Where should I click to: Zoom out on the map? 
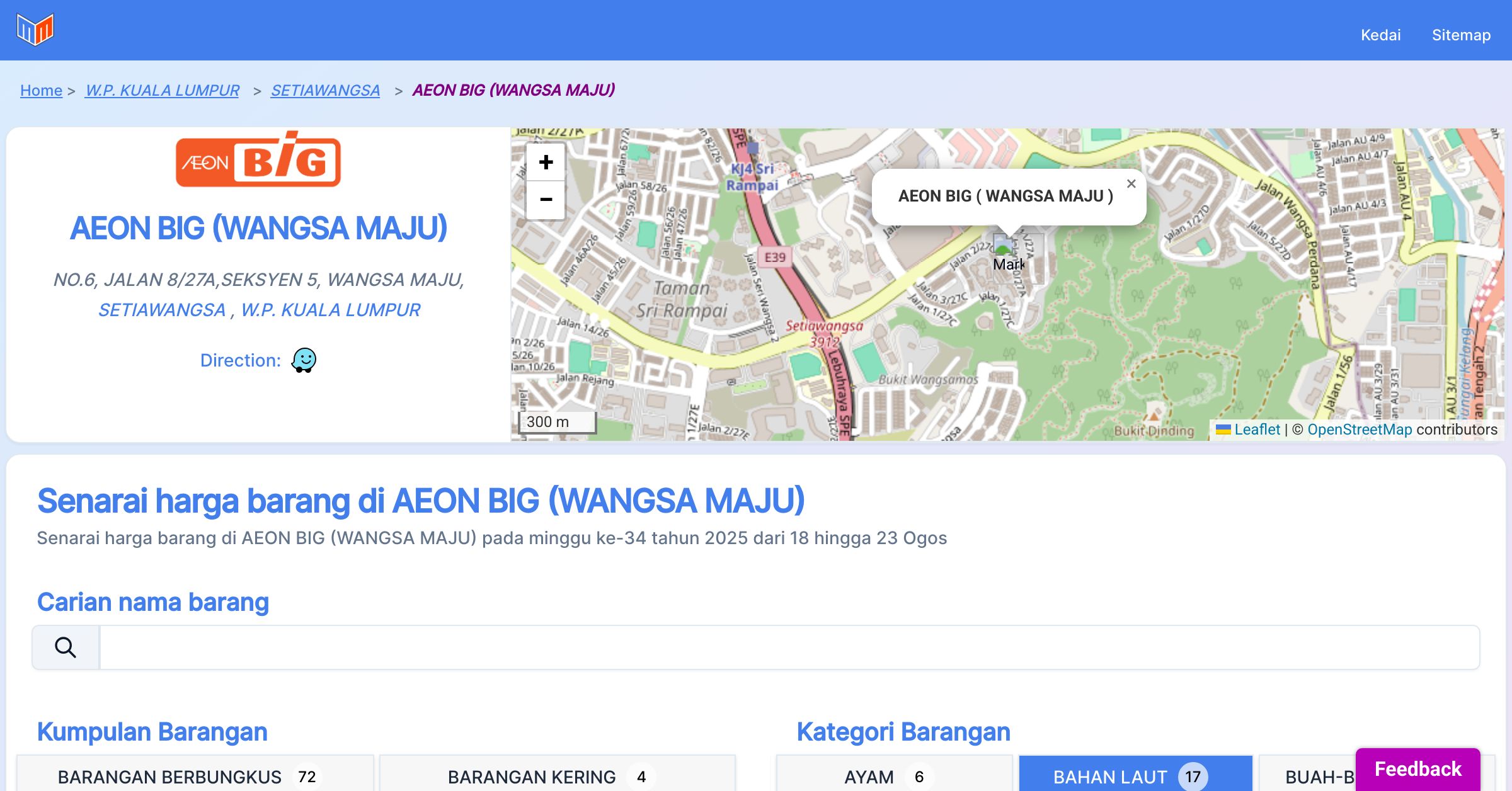tap(546, 200)
